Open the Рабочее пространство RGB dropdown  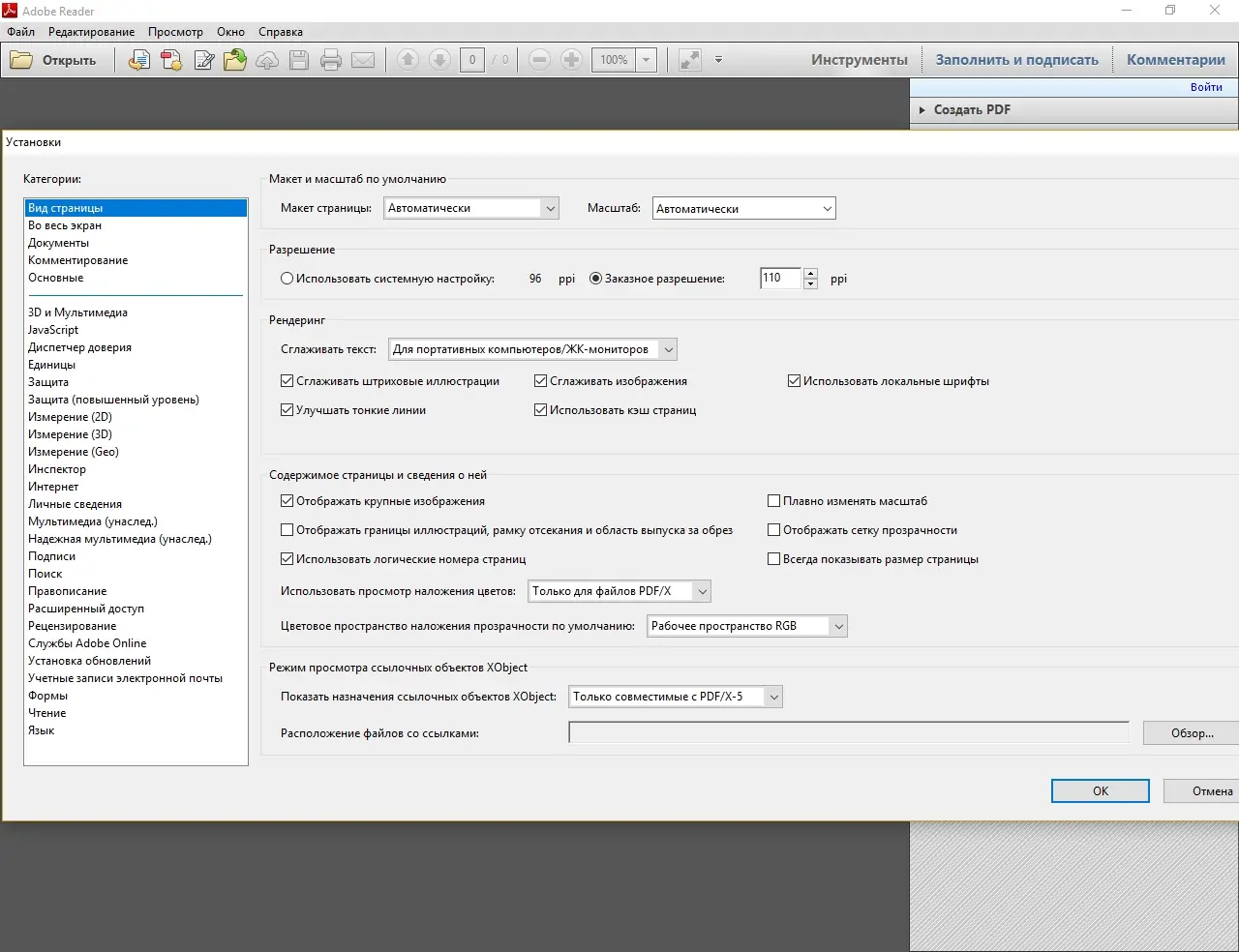[x=747, y=626]
